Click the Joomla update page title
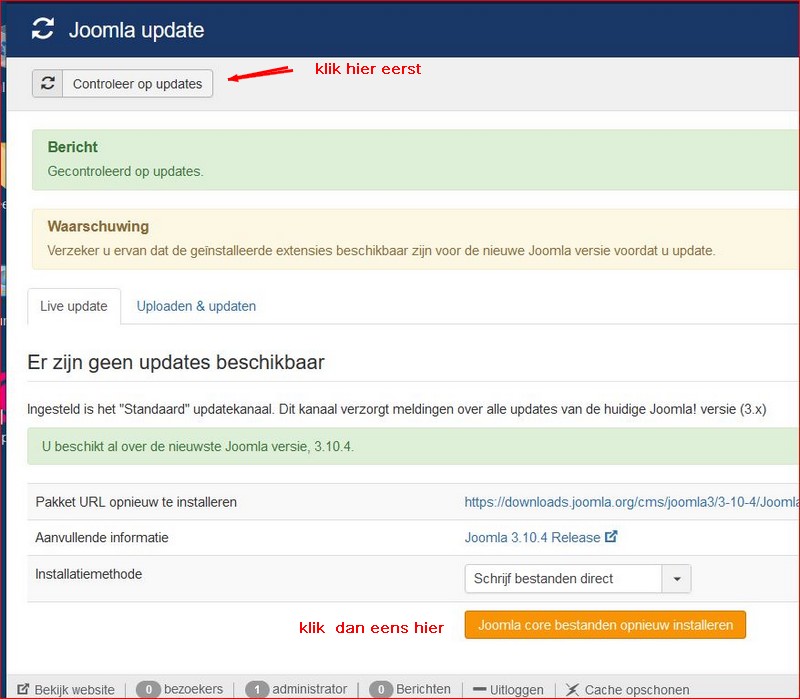 pos(137,30)
